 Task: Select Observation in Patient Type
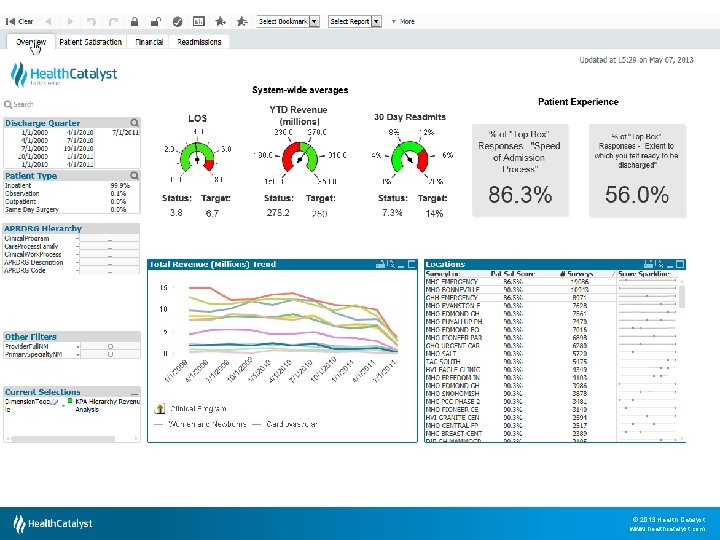click(71, 193)
